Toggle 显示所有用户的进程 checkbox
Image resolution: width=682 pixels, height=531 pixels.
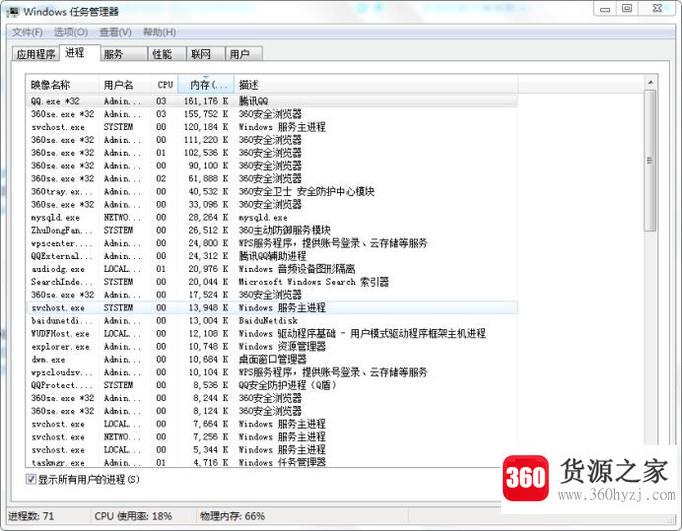tap(31, 479)
